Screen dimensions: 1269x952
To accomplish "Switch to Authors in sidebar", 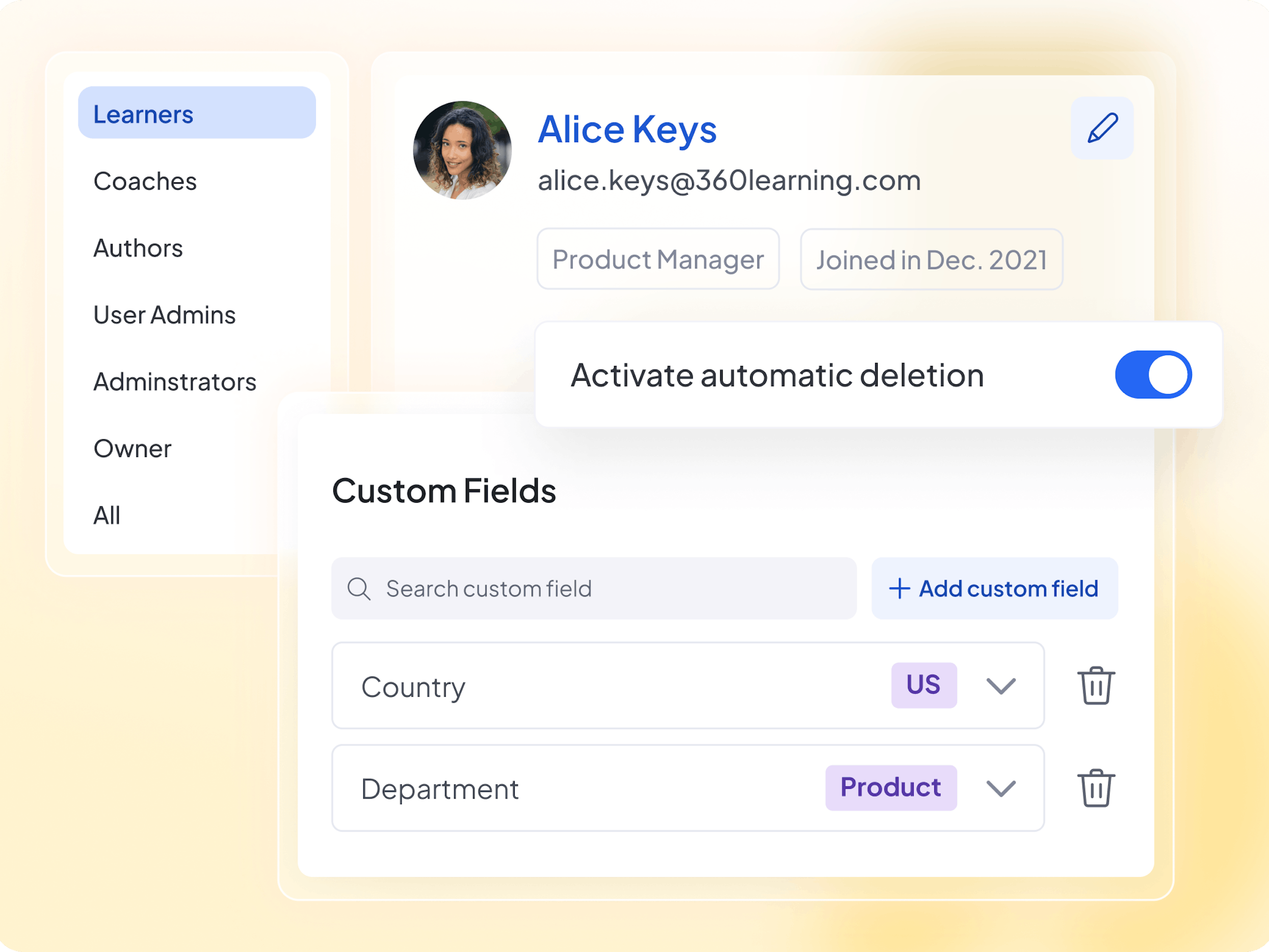I will (x=138, y=249).
